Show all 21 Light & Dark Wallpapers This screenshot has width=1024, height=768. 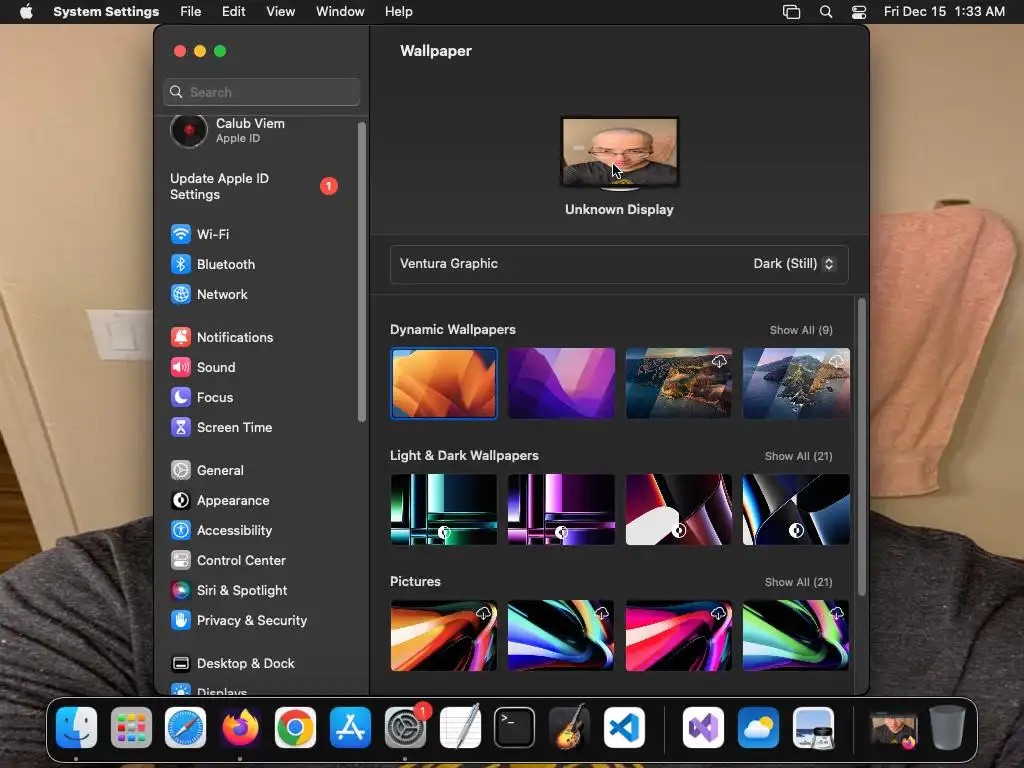pos(798,456)
